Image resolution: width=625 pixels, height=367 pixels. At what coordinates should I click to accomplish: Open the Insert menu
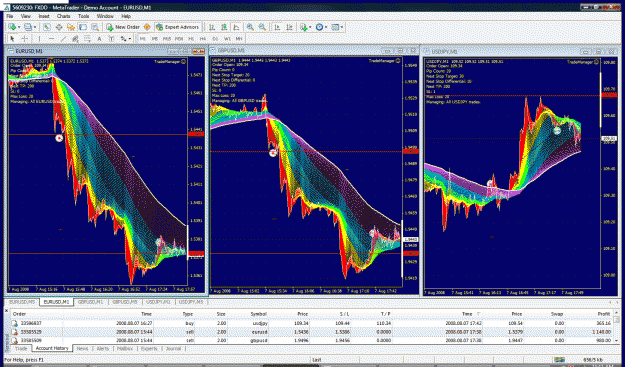[x=44, y=16]
